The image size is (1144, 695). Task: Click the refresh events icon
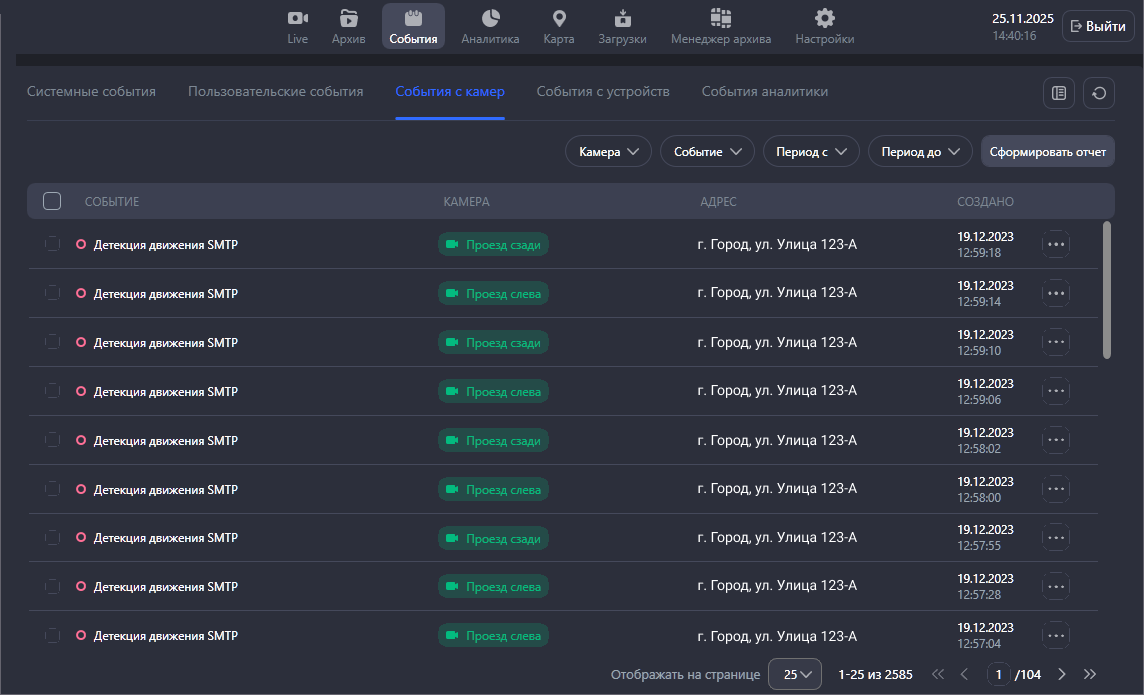coord(1099,93)
